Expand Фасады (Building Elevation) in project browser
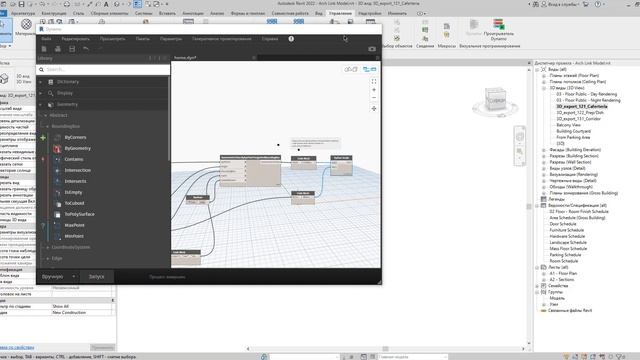This screenshot has width=640, height=360. point(544,150)
